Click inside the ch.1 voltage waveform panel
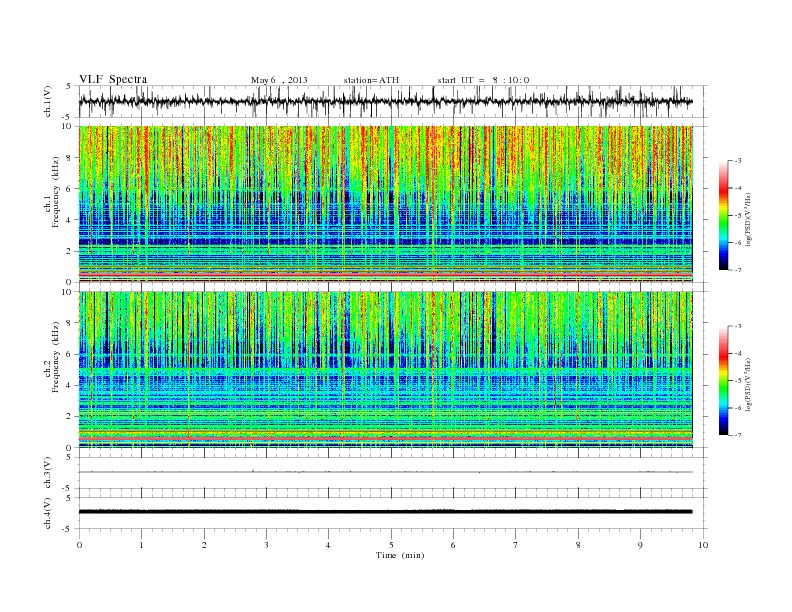This screenshot has width=792, height=612. [393, 101]
